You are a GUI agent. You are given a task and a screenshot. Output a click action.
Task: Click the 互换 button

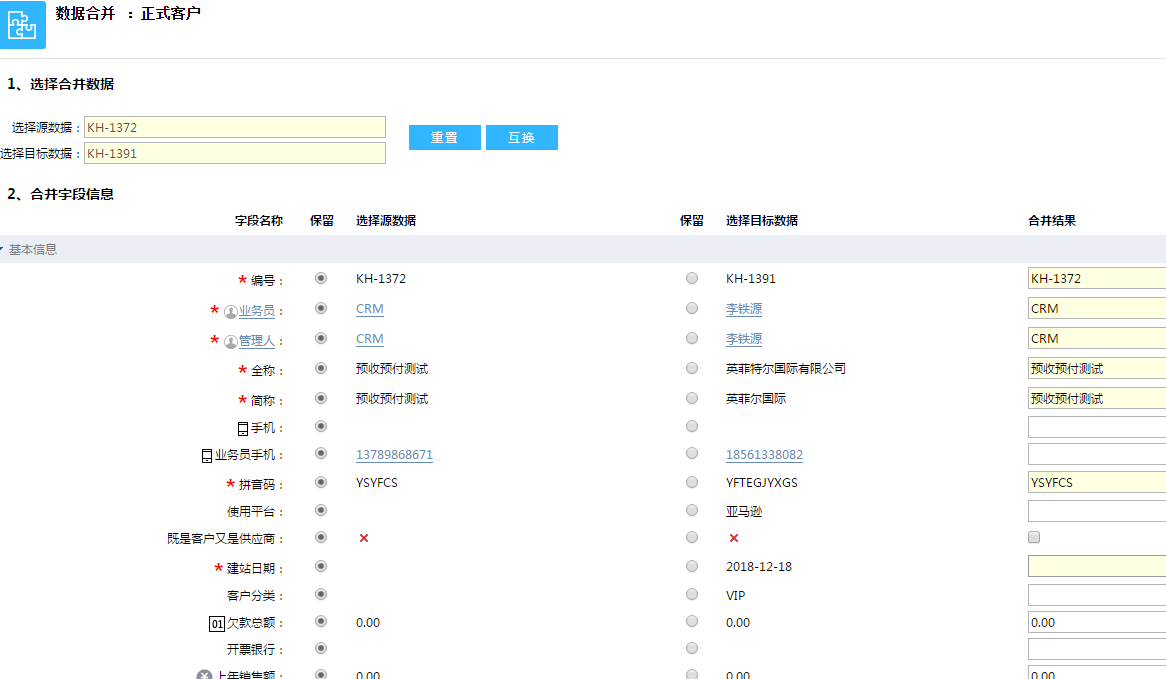[x=521, y=138]
